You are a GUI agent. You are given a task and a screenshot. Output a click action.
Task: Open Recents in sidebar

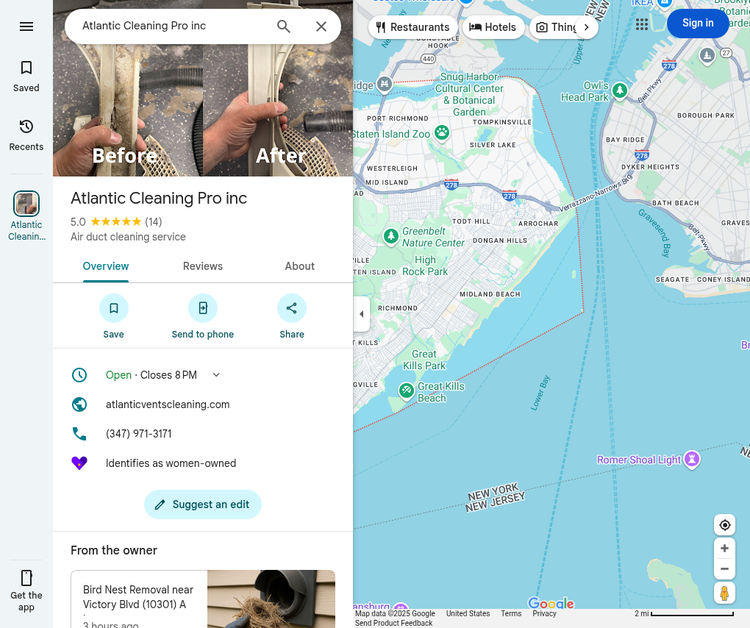pos(26,135)
